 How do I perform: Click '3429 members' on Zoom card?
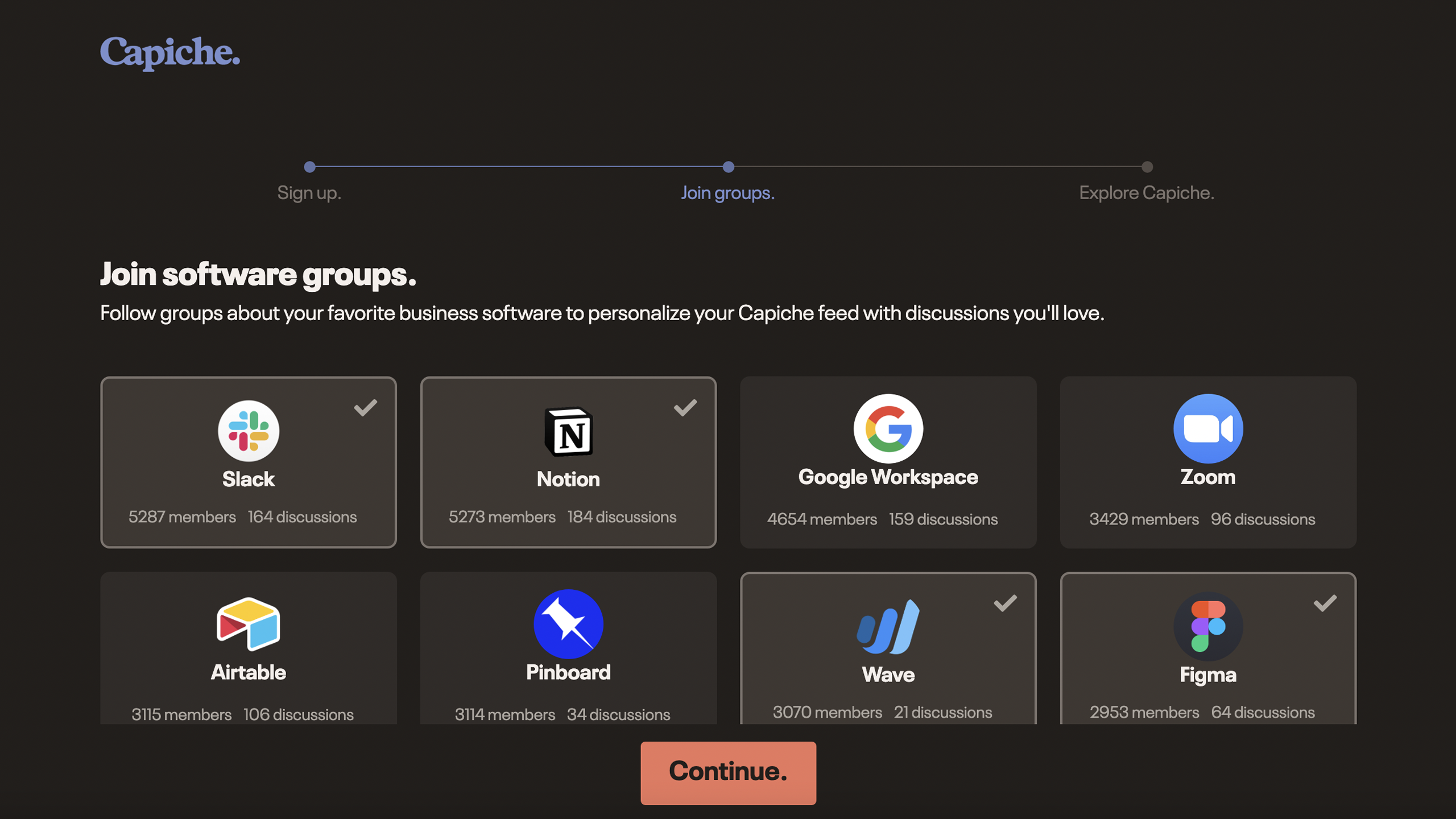click(1144, 519)
